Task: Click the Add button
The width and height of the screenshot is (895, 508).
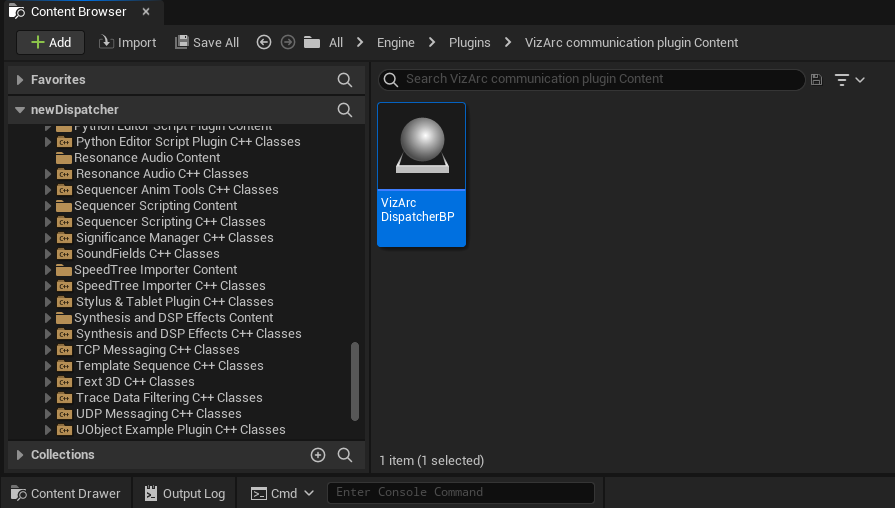Action: (x=50, y=42)
